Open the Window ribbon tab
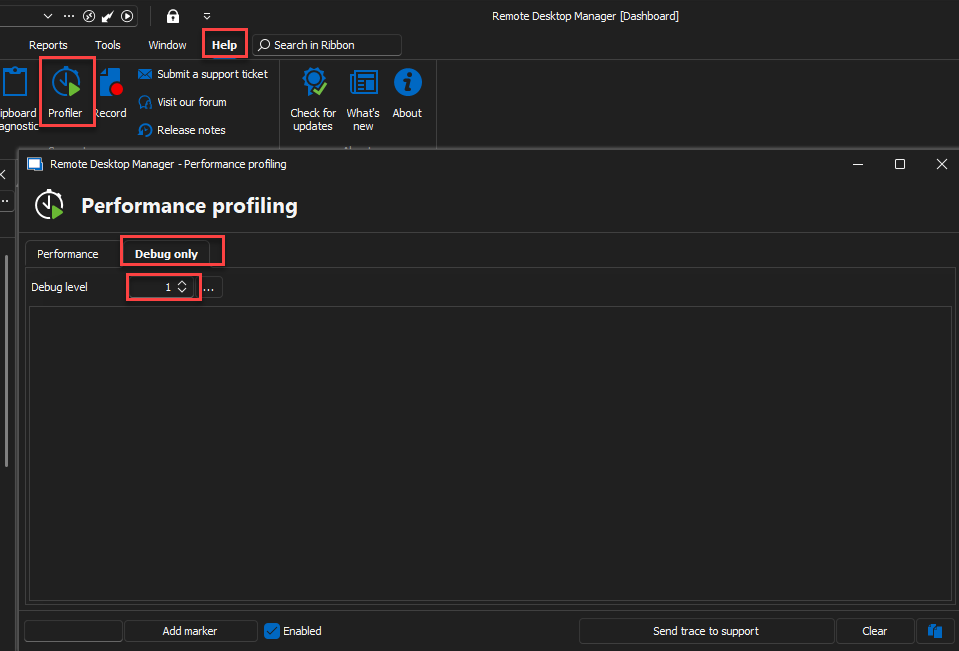 tap(167, 45)
